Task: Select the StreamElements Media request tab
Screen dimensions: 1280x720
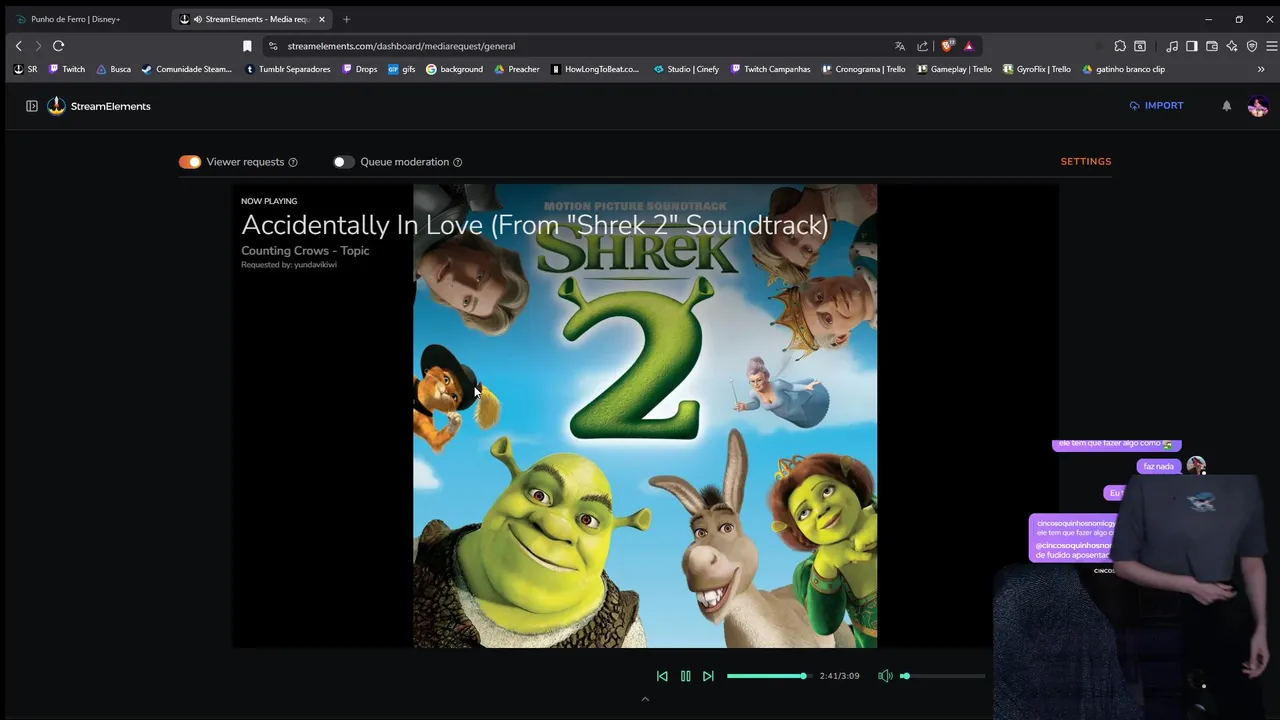Action: pyautogui.click(x=252, y=19)
